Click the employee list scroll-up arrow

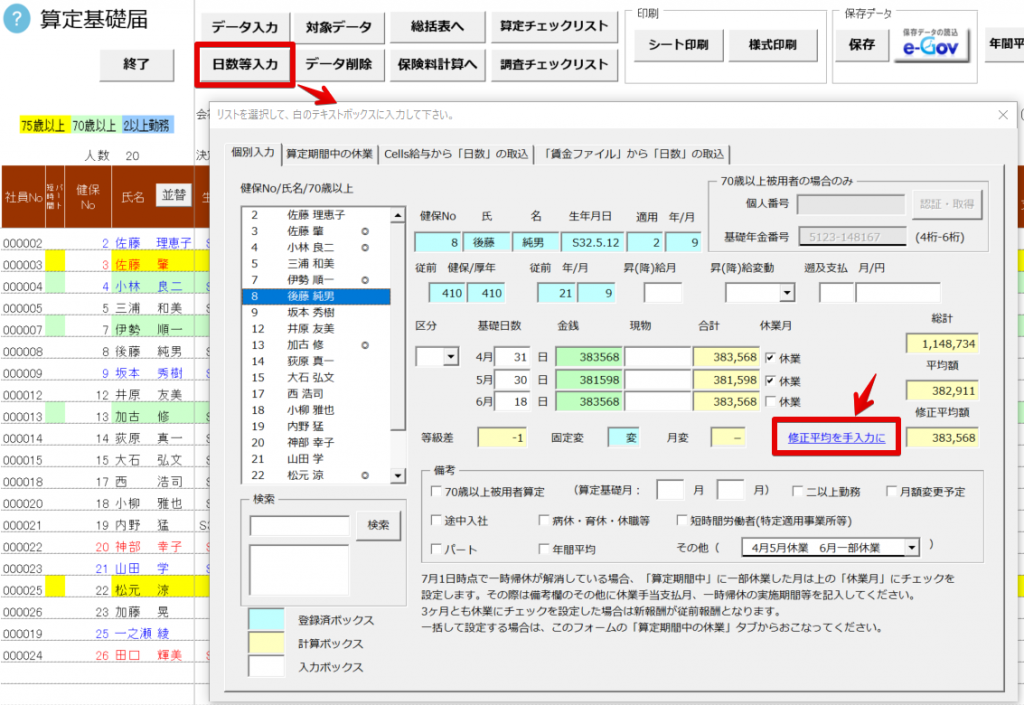coord(398,215)
